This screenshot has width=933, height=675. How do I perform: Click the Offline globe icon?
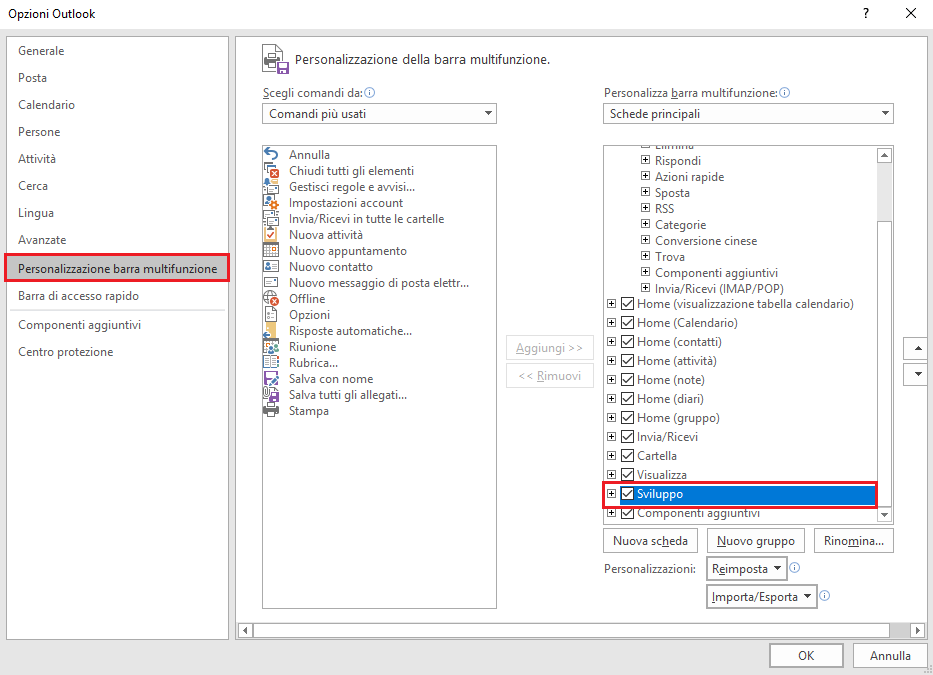pyautogui.click(x=271, y=298)
